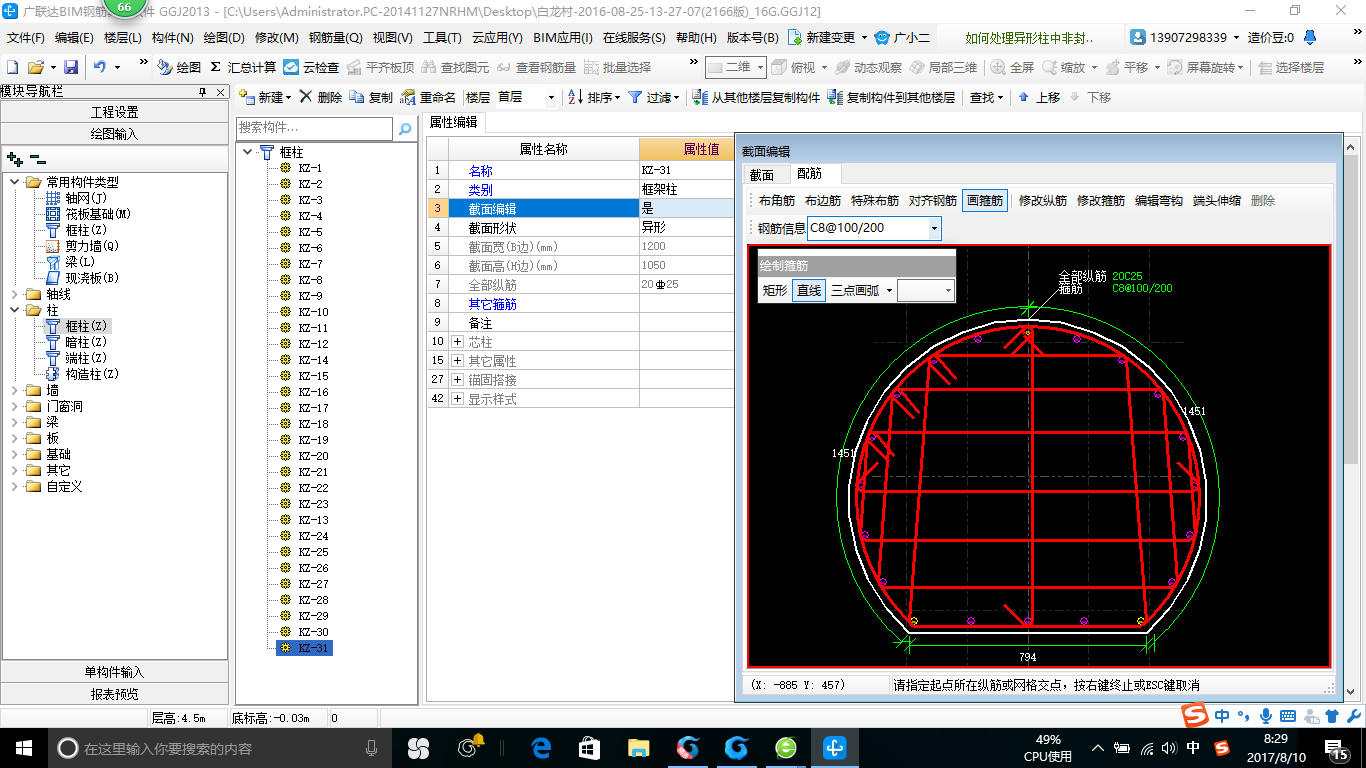Select 三点画弧 three-point arc mode
Screen dimensions: 1366x768
pos(855,290)
